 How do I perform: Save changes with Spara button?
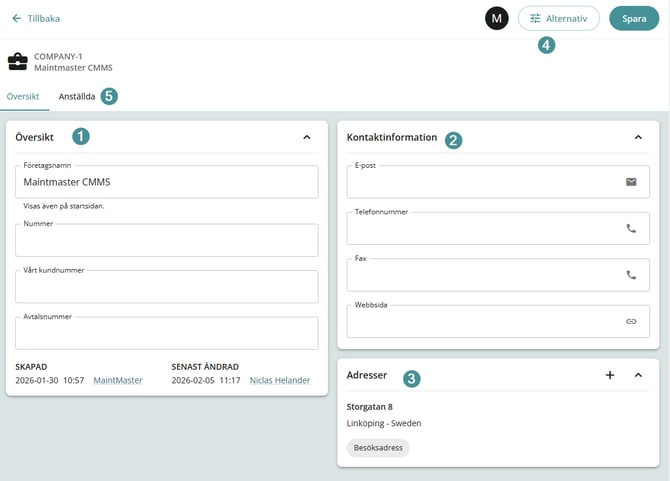634,18
